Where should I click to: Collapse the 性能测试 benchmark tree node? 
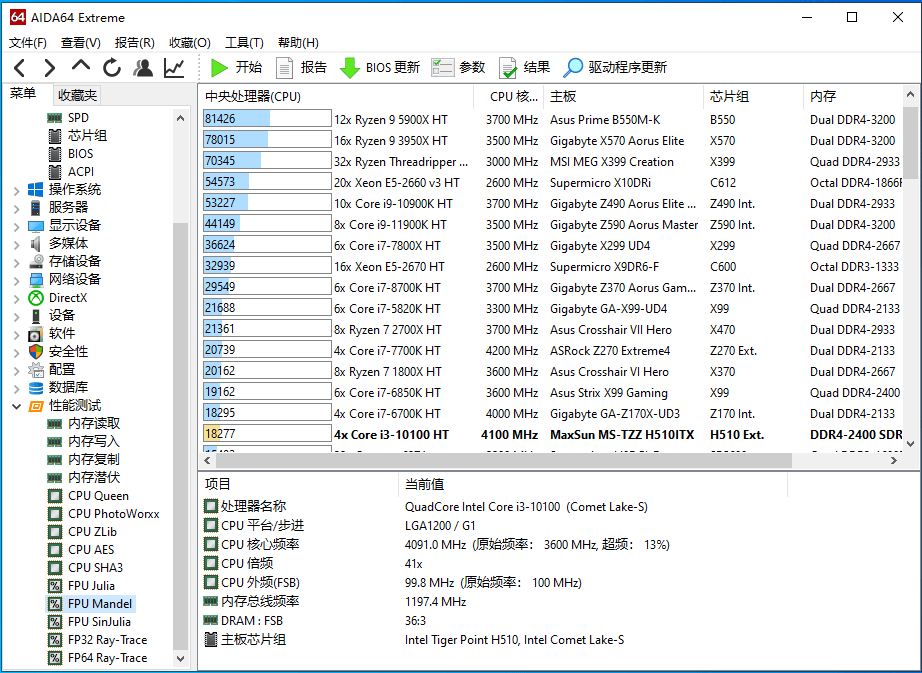[x=16, y=406]
